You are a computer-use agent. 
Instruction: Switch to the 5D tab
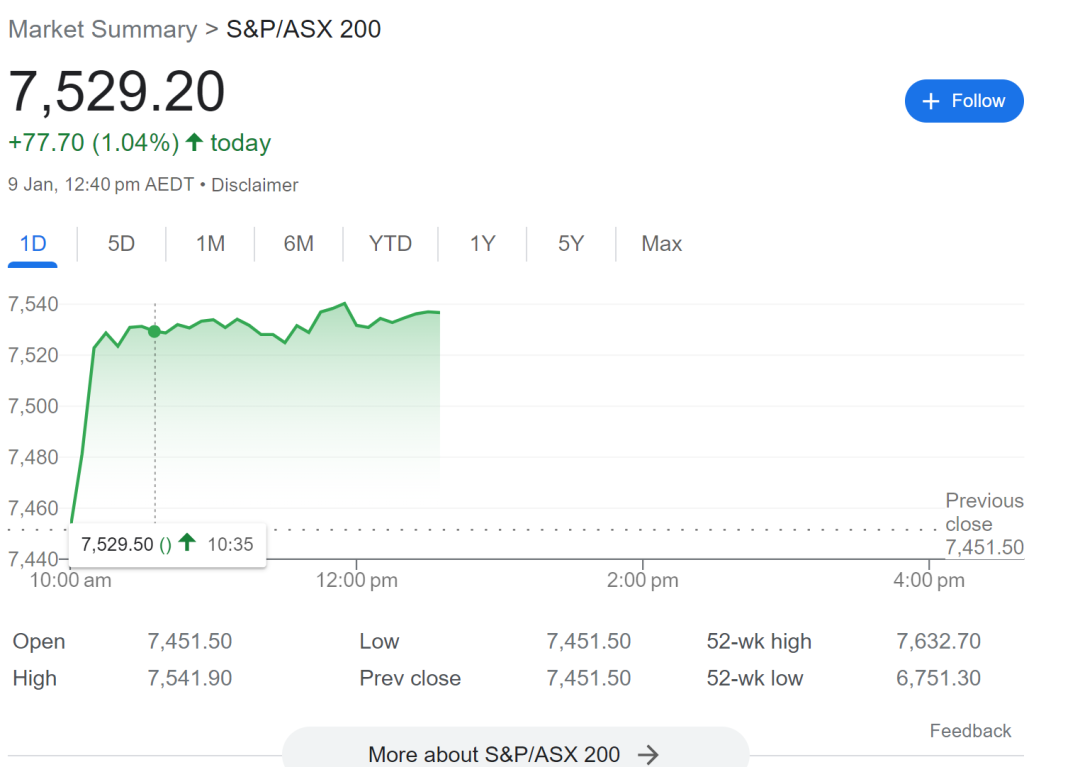pos(121,244)
